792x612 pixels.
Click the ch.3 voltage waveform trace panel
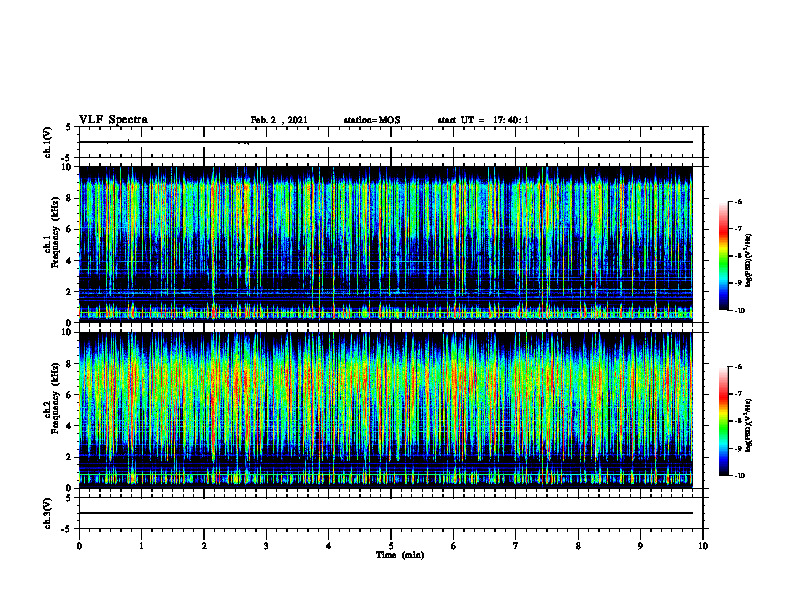[x=391, y=513]
